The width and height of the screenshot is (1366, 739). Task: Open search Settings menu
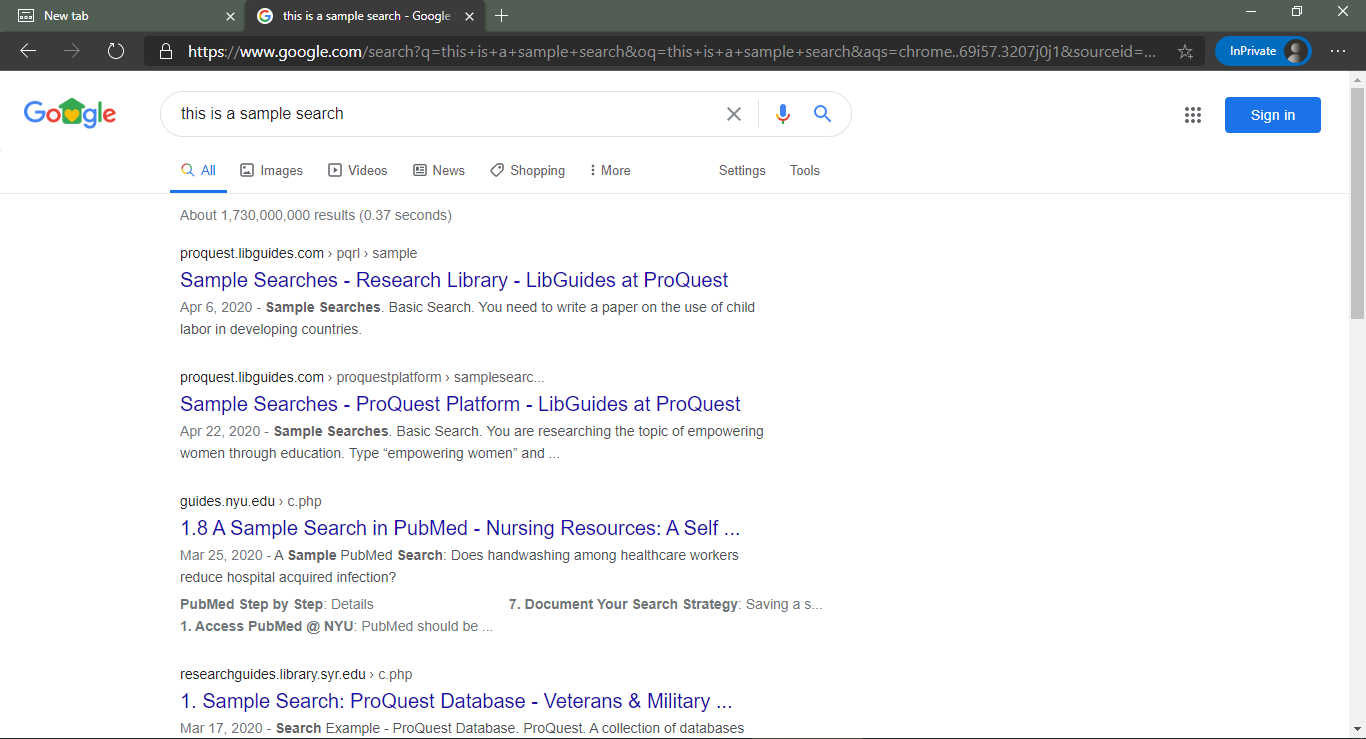pyautogui.click(x=742, y=171)
